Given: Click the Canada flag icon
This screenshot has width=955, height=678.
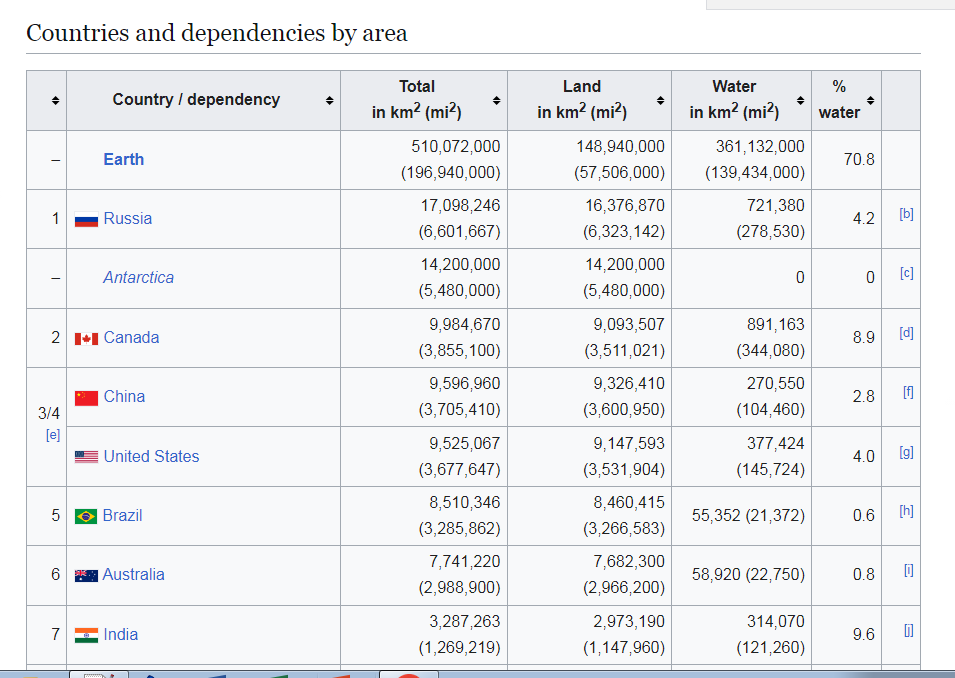Looking at the screenshot, I should click(86, 339).
